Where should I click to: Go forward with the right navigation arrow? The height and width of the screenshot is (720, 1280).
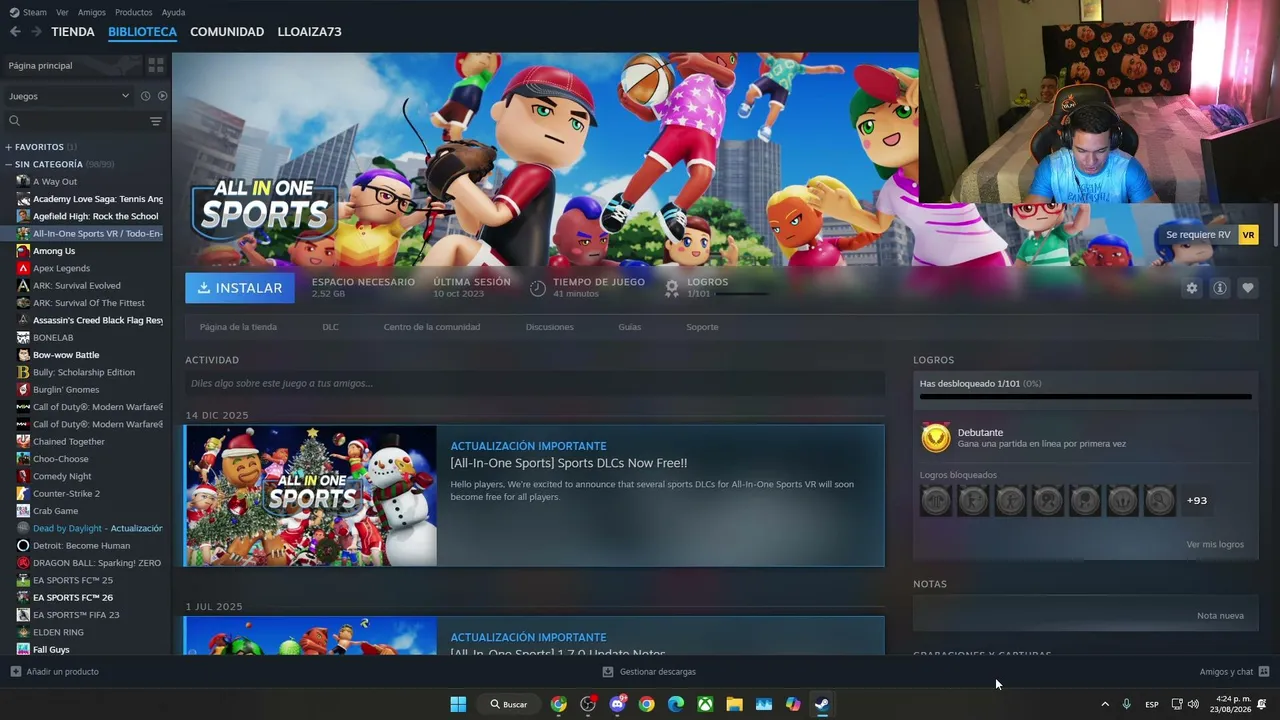click(36, 32)
